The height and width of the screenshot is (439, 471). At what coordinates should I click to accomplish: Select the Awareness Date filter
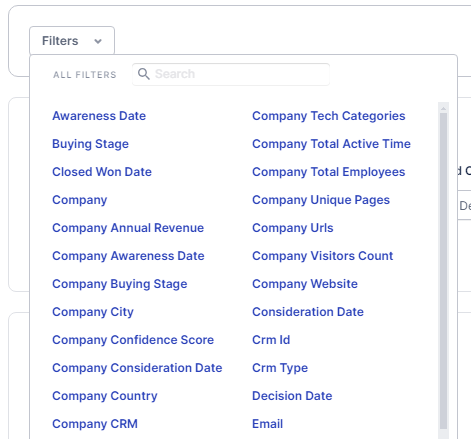click(x=99, y=116)
